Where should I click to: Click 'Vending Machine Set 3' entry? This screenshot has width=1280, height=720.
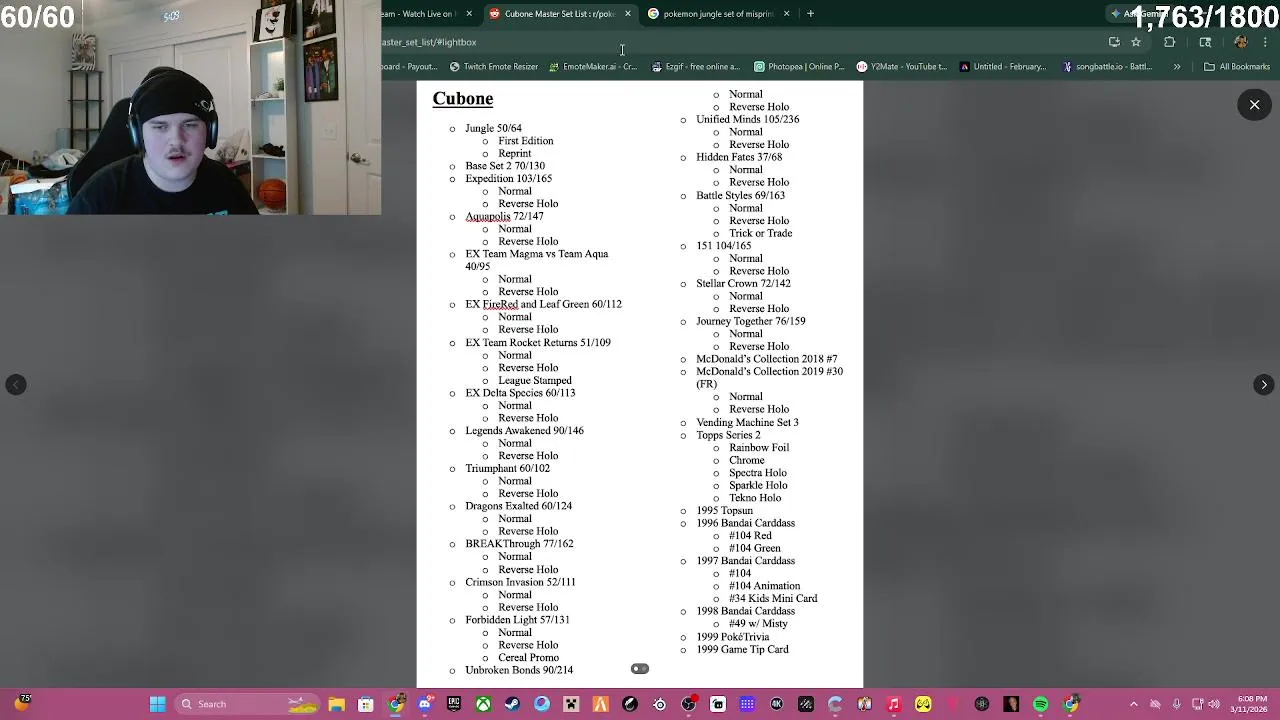747,422
